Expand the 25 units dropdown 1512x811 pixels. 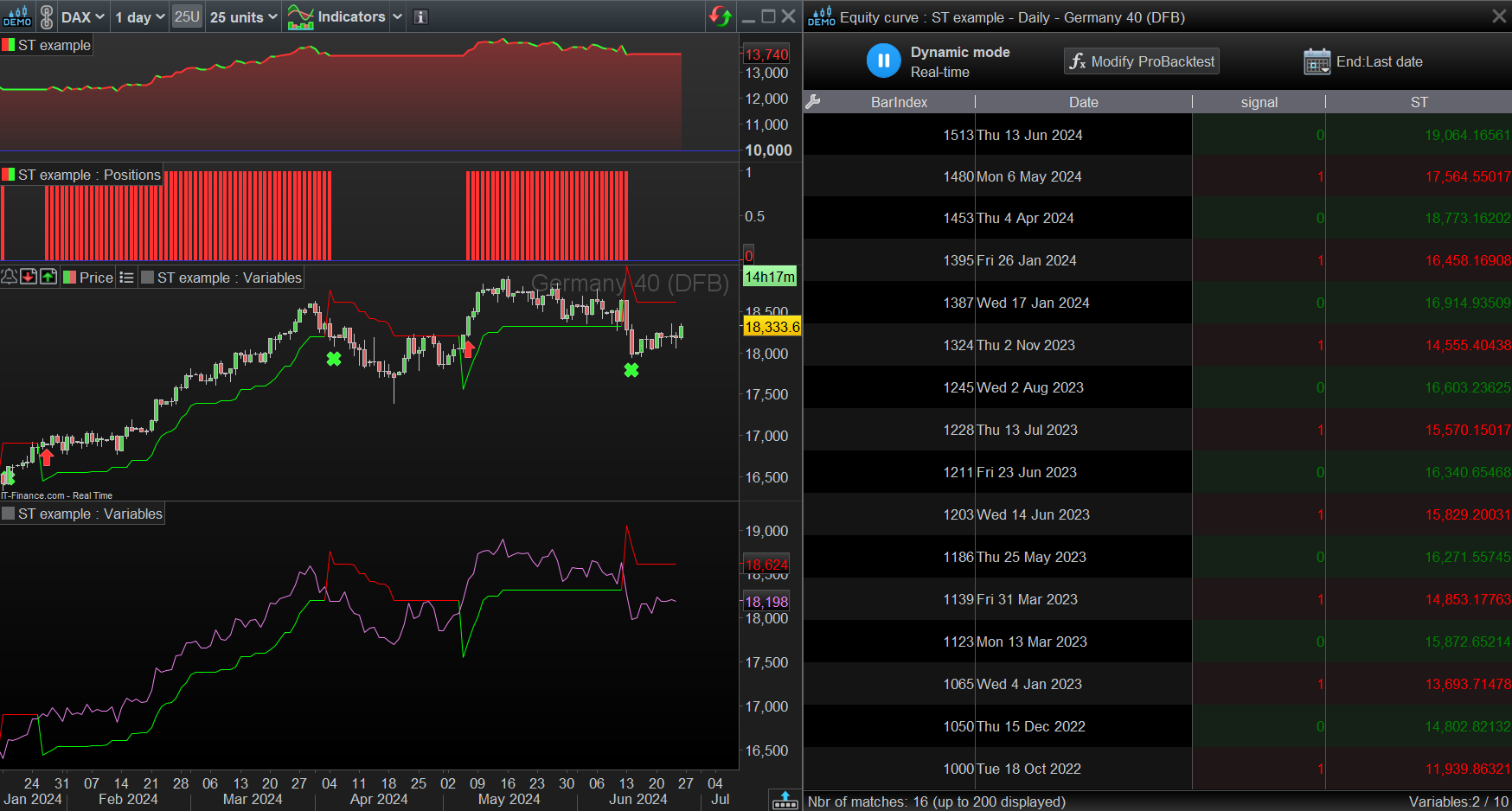pyautogui.click(x=244, y=16)
